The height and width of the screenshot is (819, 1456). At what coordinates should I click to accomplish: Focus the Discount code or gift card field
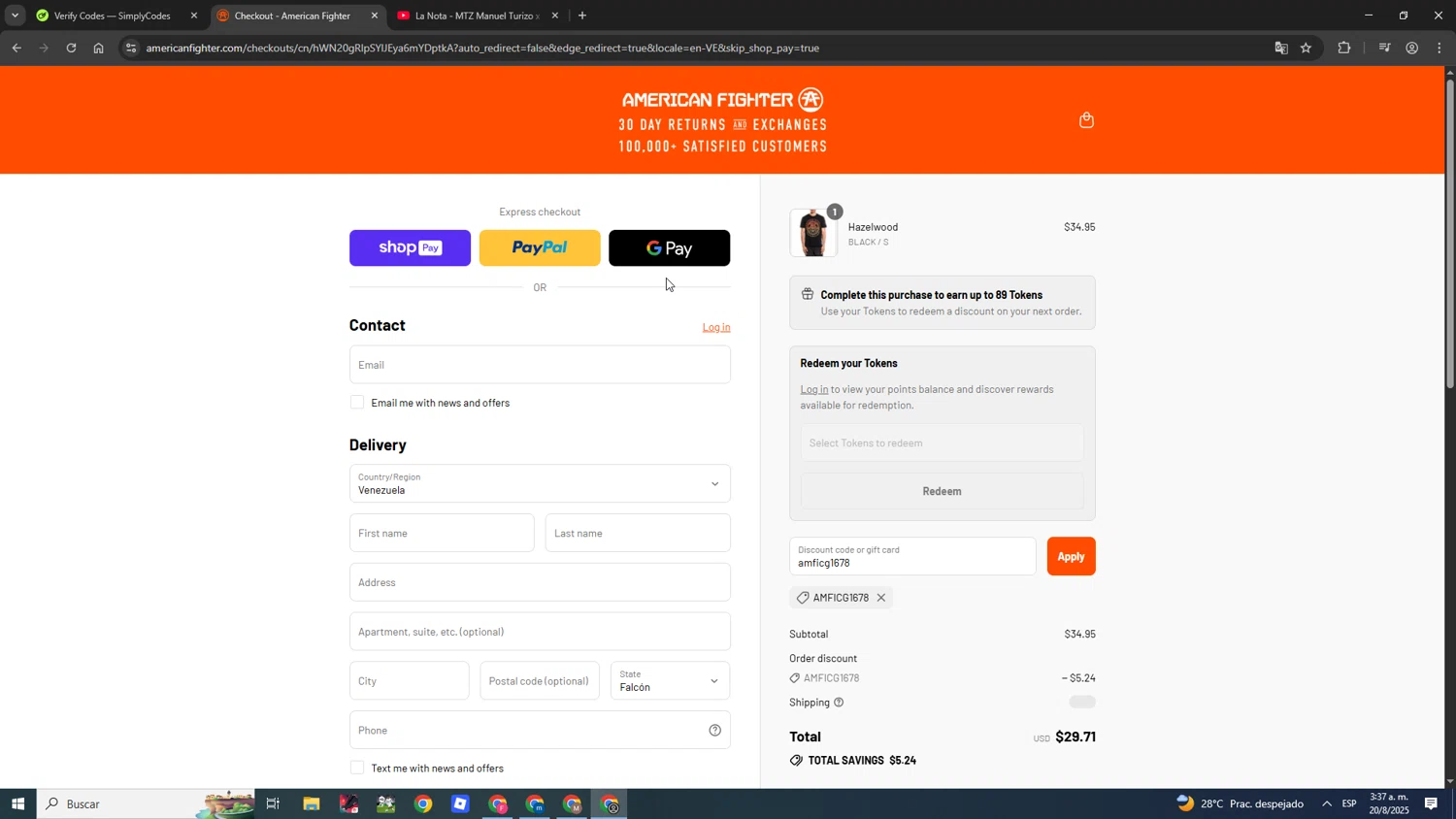click(x=912, y=556)
